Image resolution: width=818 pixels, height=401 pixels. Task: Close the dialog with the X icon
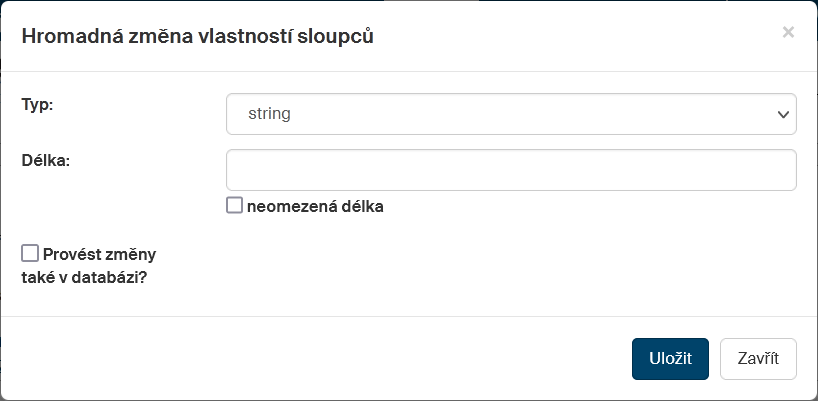(788, 32)
